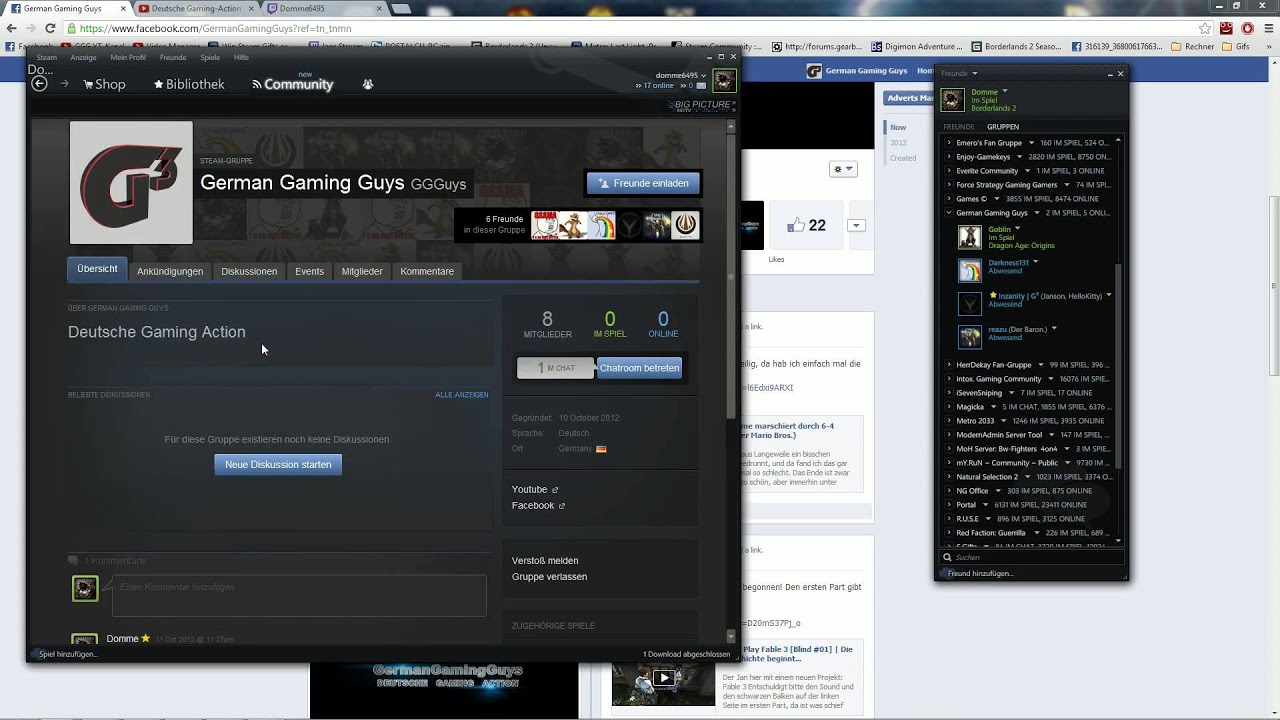Click Freunde einladen button
The image size is (1280, 720).
[x=643, y=184]
